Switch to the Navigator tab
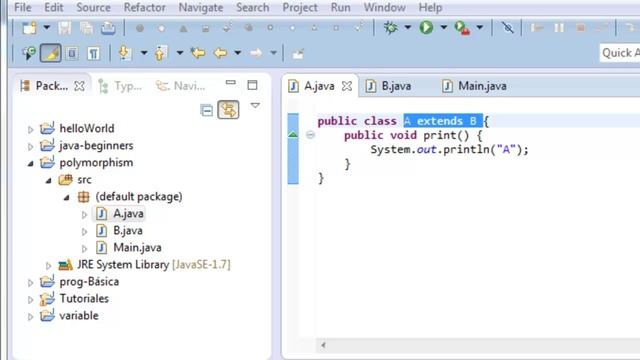Image resolution: width=640 pixels, height=360 pixels. (180, 86)
